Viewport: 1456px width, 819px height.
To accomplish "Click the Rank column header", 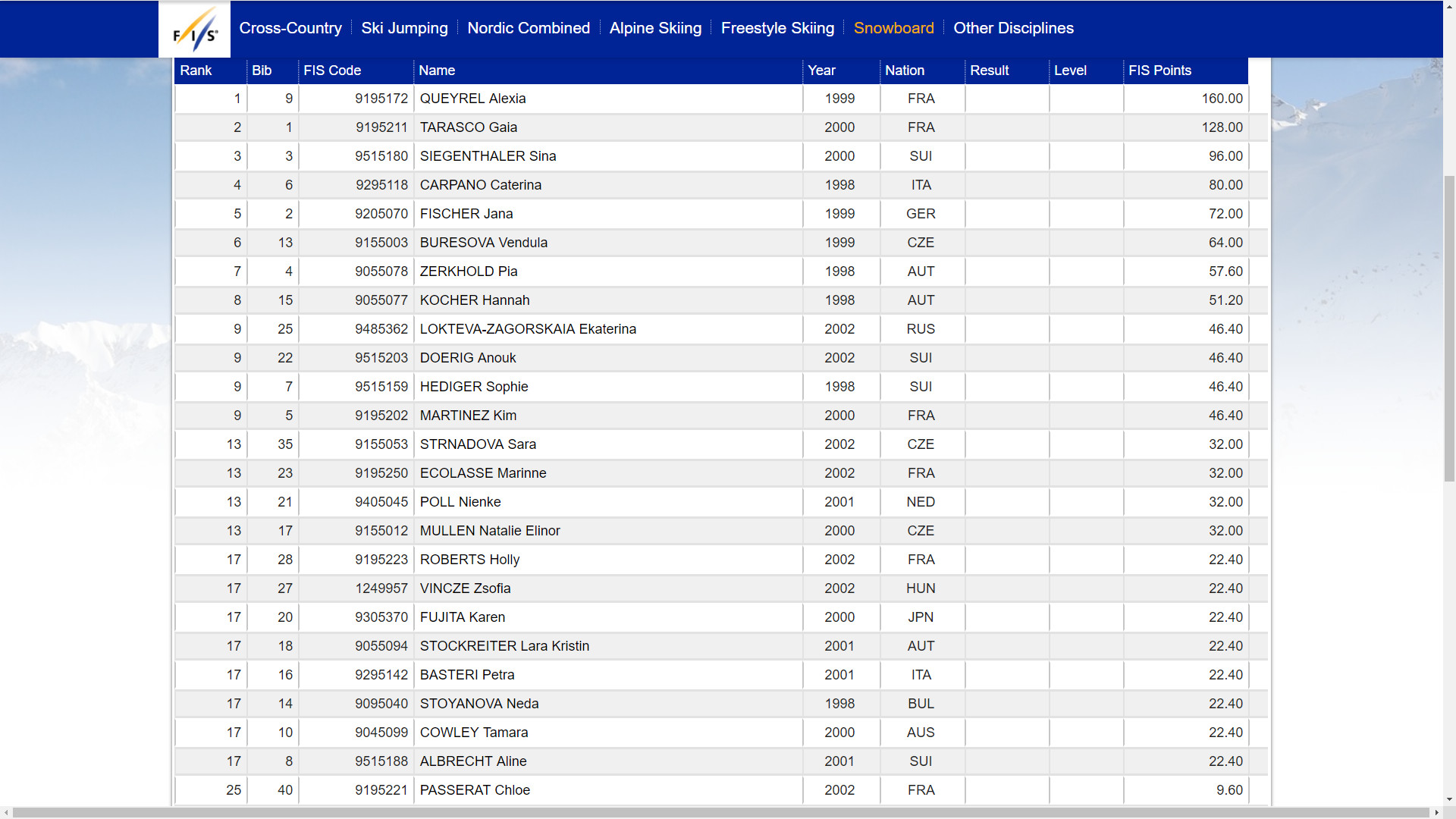I will 196,71.
